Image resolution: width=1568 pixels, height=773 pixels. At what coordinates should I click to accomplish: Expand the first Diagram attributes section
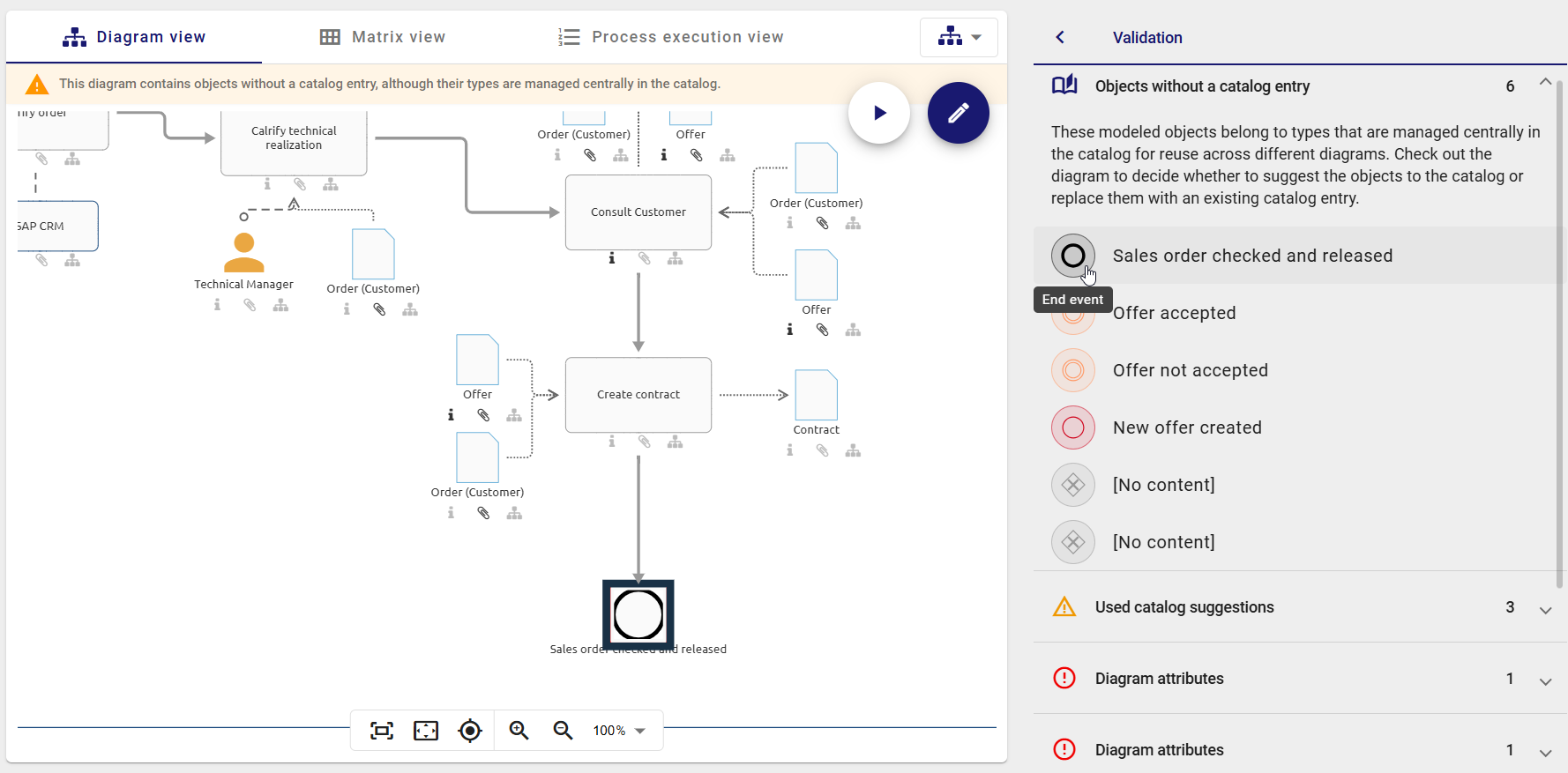click(1545, 681)
